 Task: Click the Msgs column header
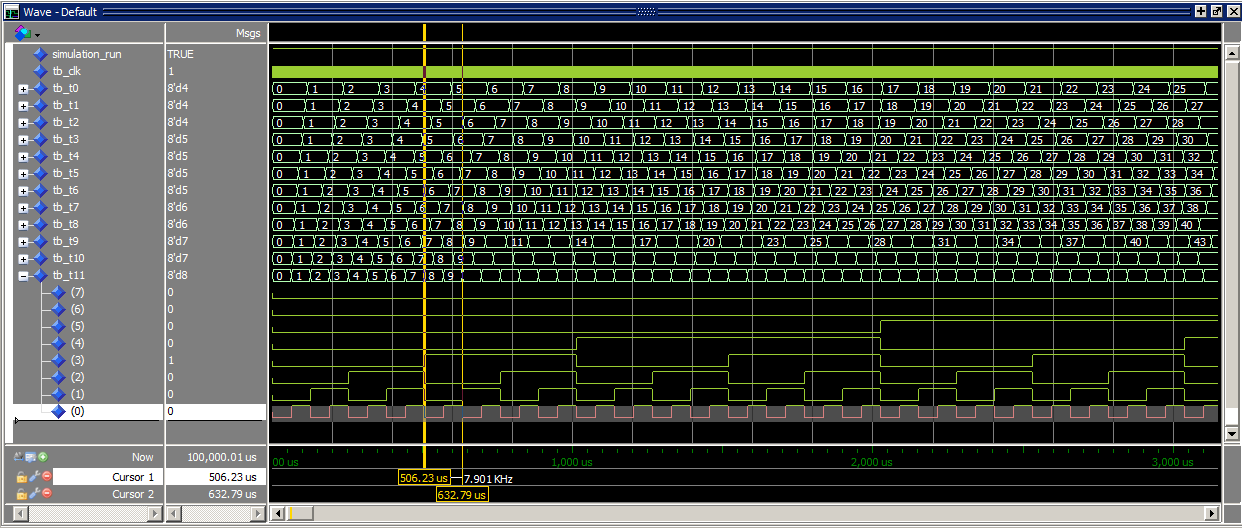pos(248,33)
